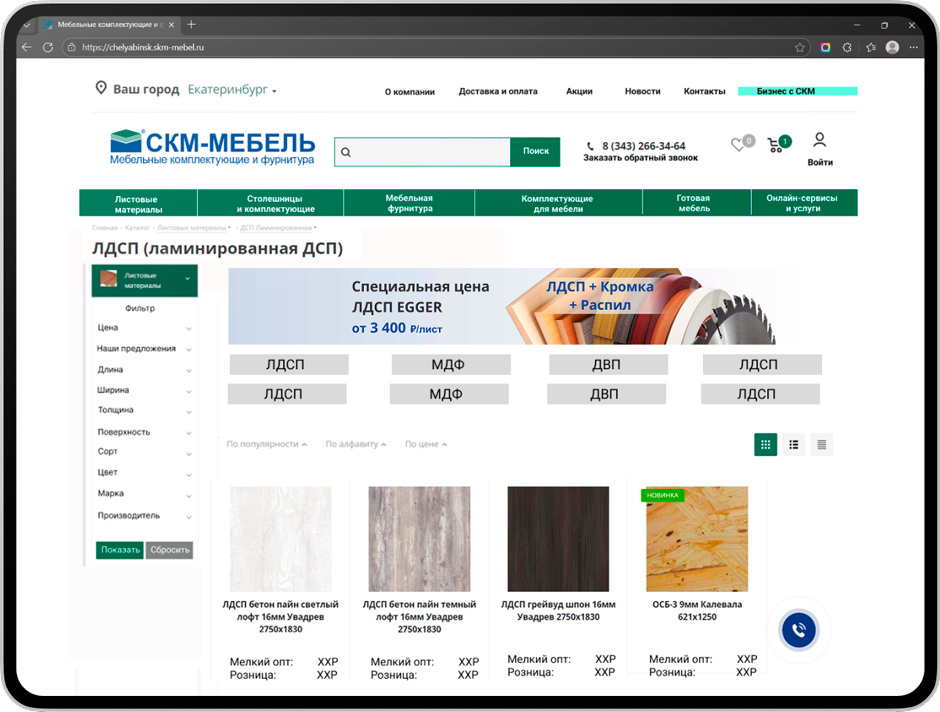Open the shopping cart icon
This screenshot has width=940, height=712.
point(775,146)
